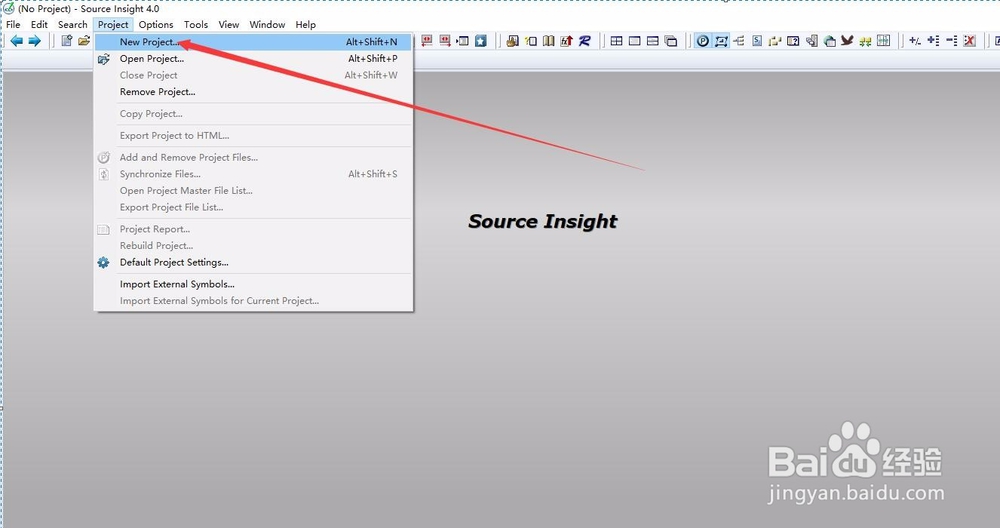This screenshot has width=1000, height=528.
Task: Select Default Project Settings... entry
Action: 253,262
